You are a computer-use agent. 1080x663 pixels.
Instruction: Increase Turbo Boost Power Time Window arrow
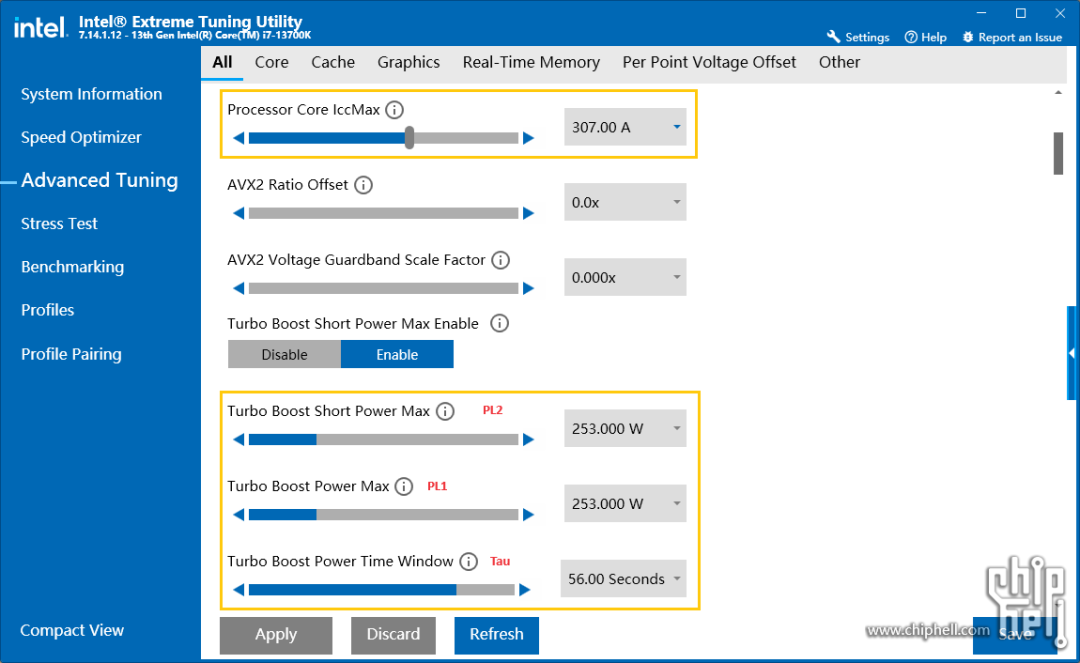[x=525, y=590]
